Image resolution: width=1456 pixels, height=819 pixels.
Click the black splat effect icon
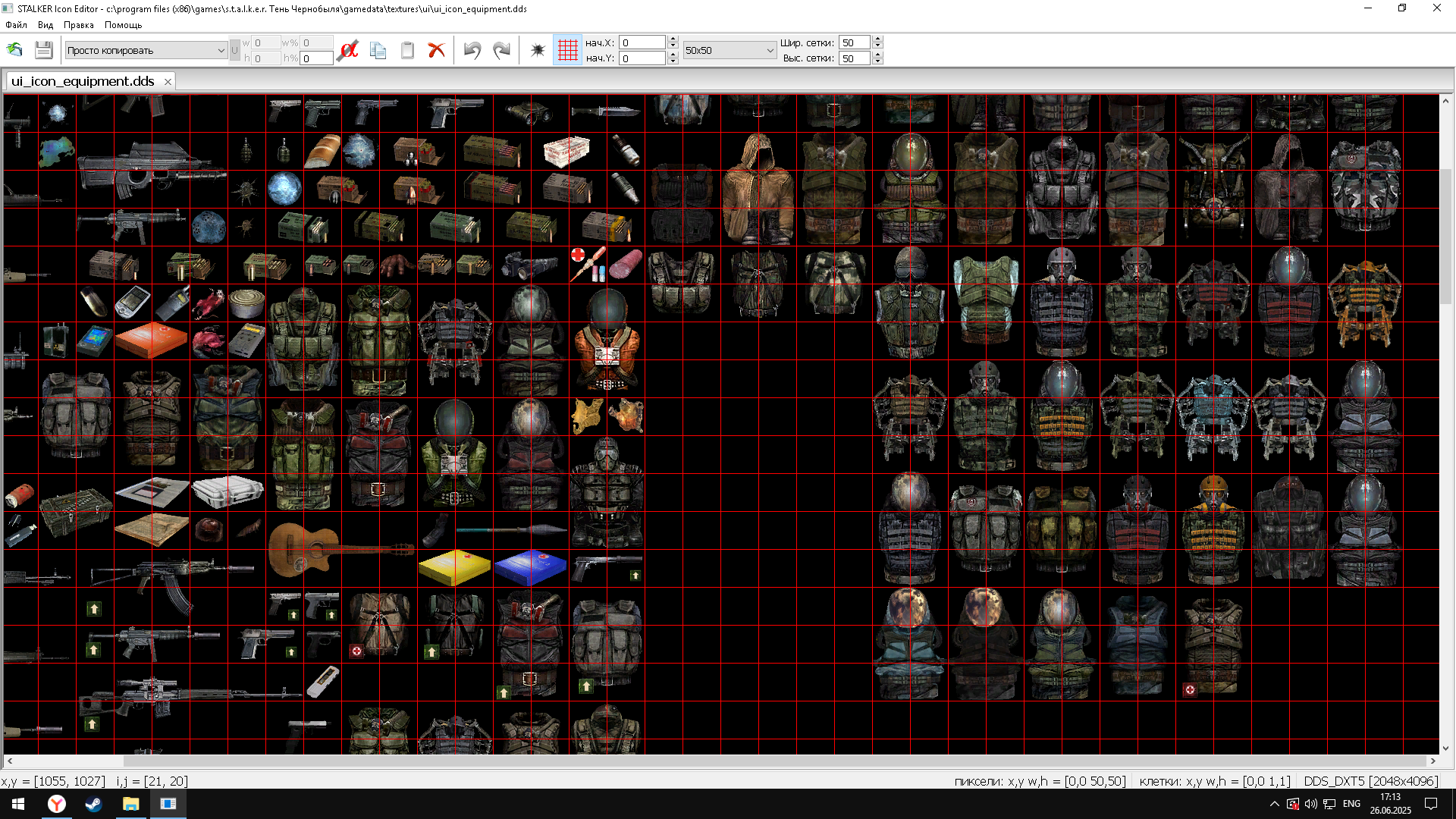[x=538, y=50]
